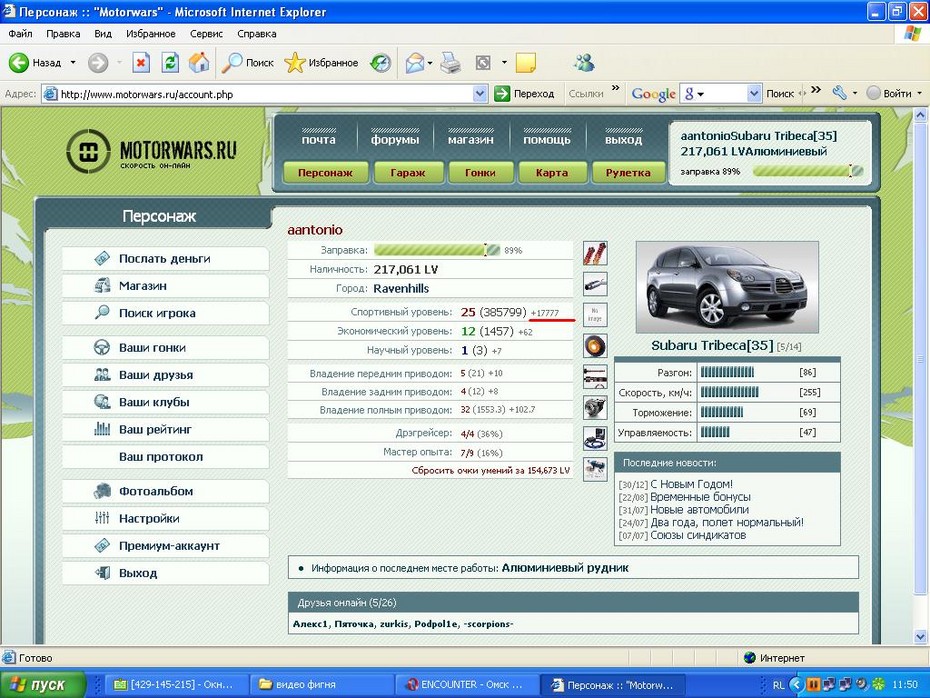Viewport: 930px width, 698px height.
Task: Open the Сервис menu
Action: 206,34
